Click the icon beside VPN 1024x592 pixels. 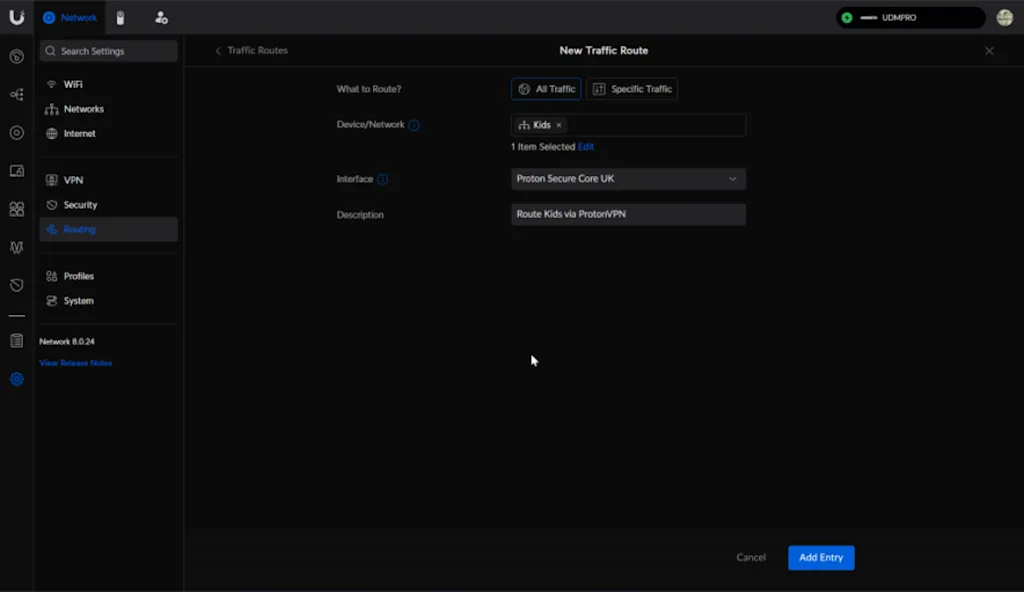(x=52, y=180)
